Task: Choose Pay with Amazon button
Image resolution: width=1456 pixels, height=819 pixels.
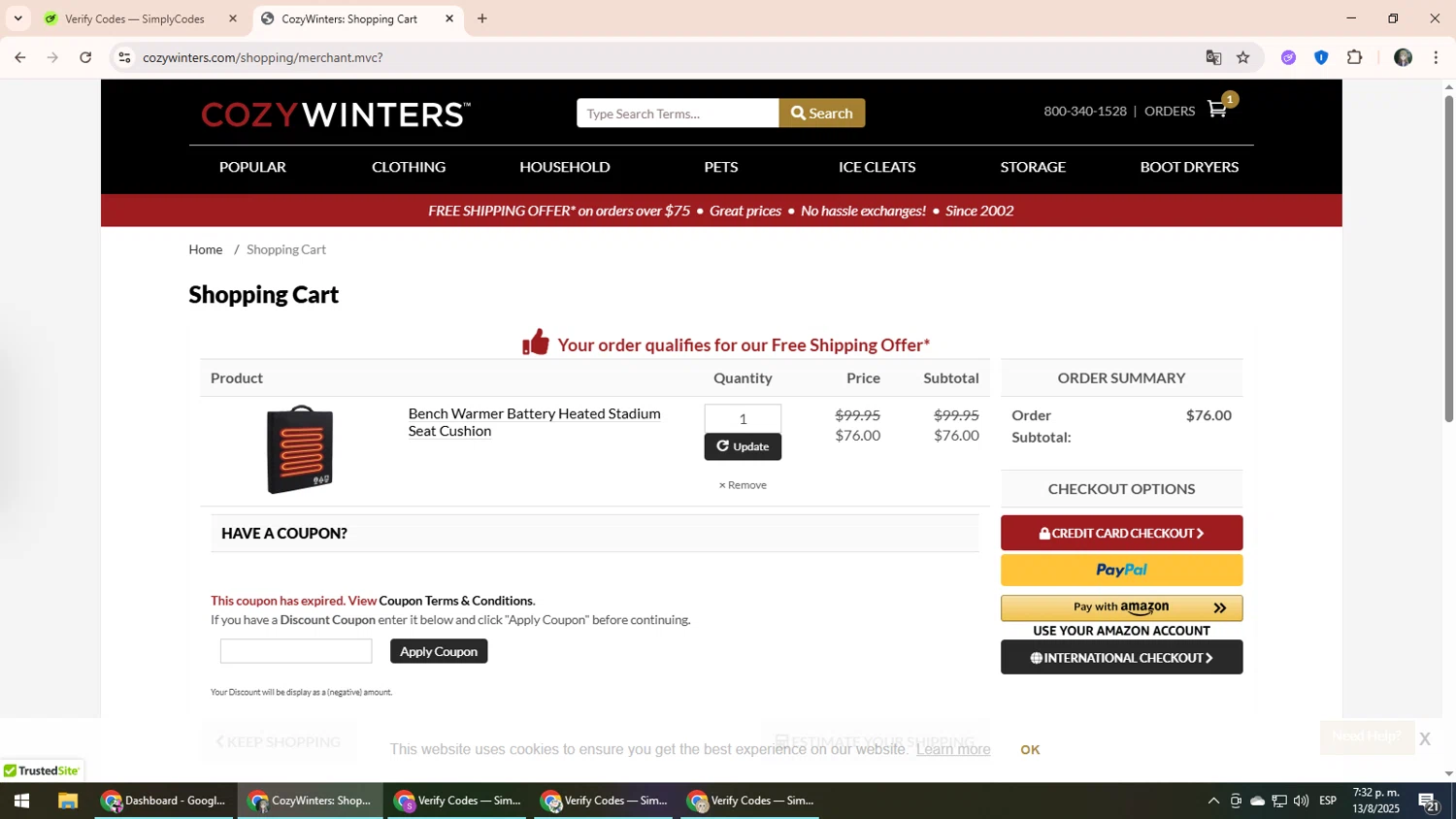Action: [x=1121, y=607]
